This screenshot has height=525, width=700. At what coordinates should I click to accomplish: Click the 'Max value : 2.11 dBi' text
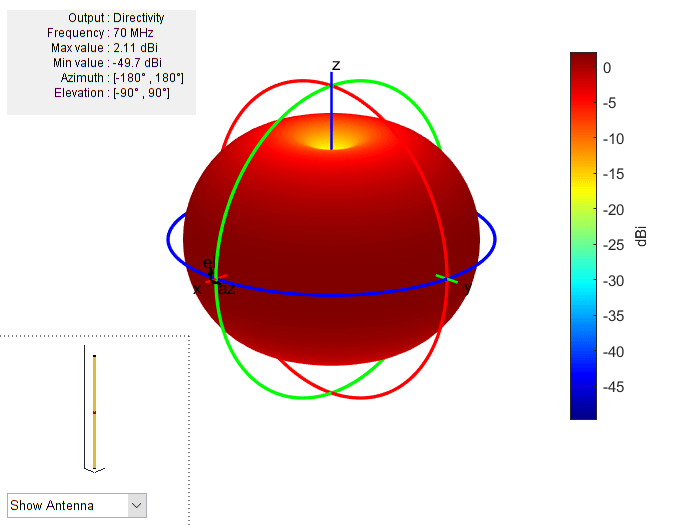[104, 48]
